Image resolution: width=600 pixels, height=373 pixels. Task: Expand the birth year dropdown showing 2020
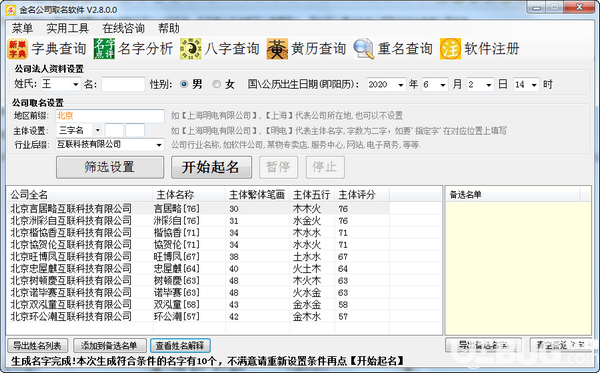pos(400,85)
